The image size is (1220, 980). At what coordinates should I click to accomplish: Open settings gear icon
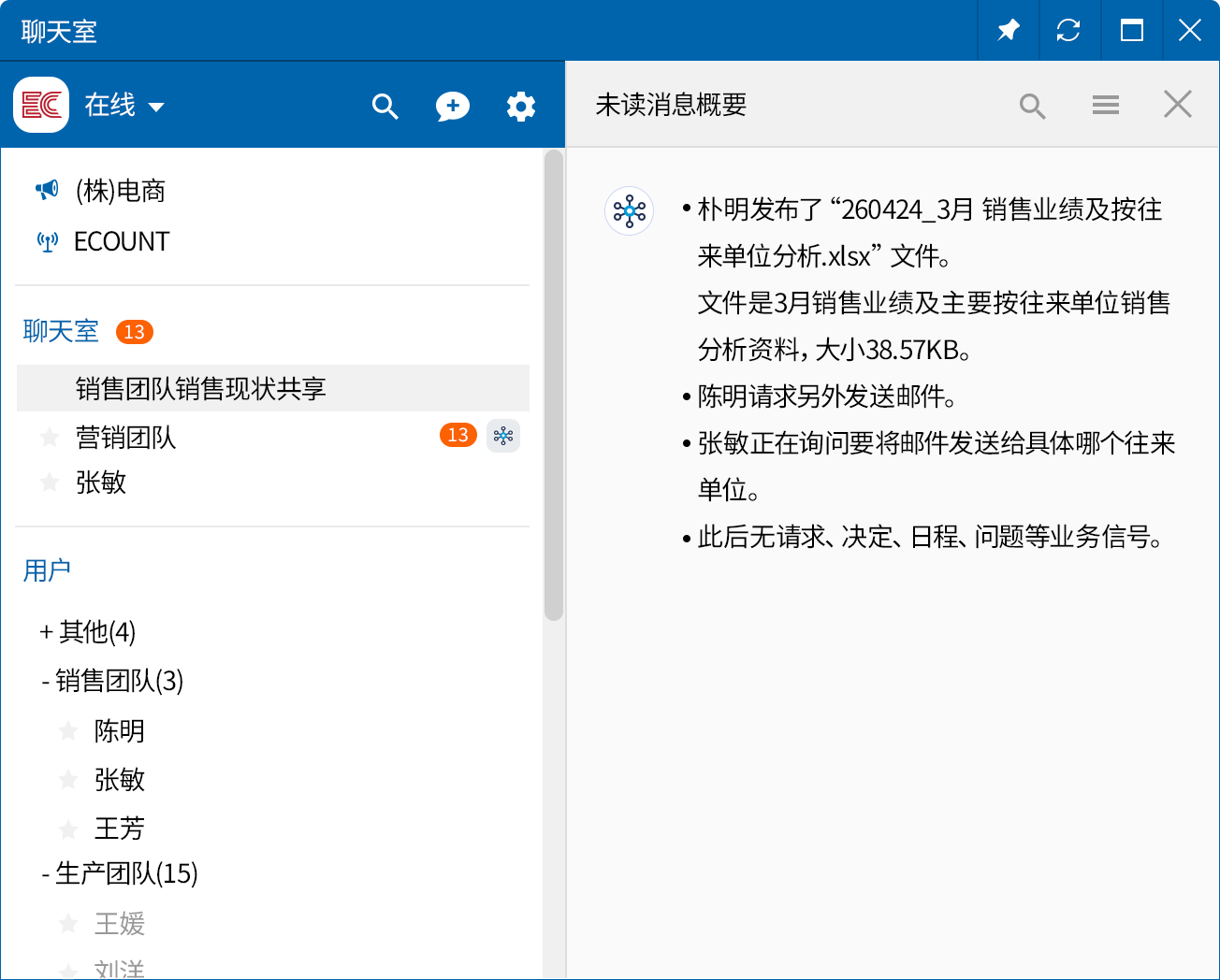[521, 107]
